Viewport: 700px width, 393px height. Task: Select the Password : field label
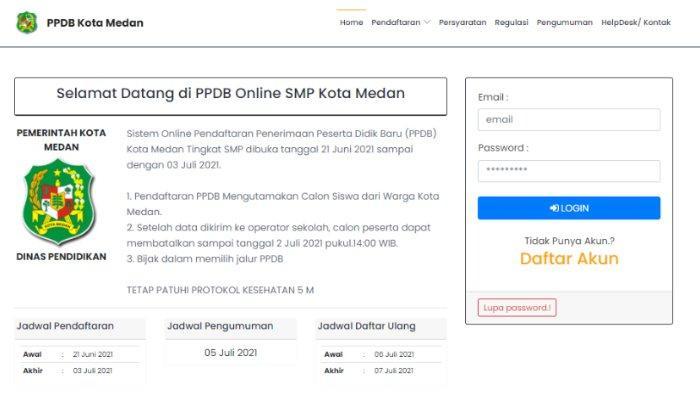pyautogui.click(x=503, y=148)
